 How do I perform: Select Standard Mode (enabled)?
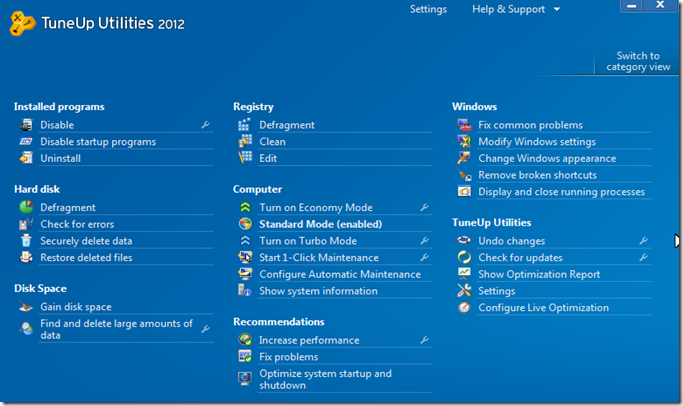pos(321,224)
